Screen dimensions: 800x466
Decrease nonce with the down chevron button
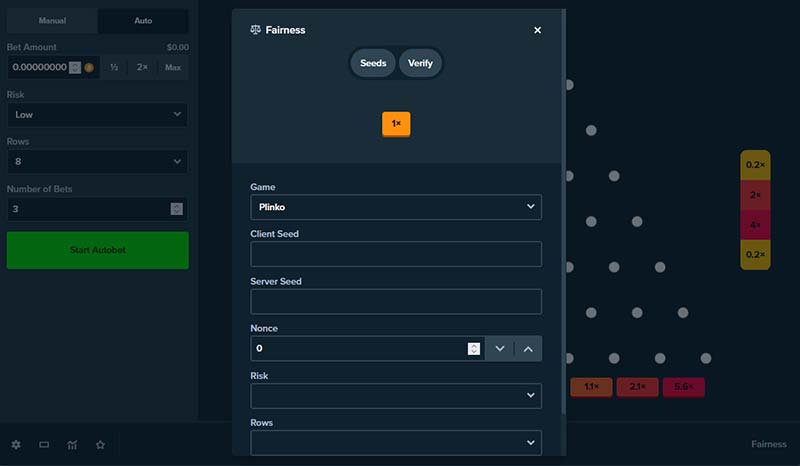coord(499,349)
